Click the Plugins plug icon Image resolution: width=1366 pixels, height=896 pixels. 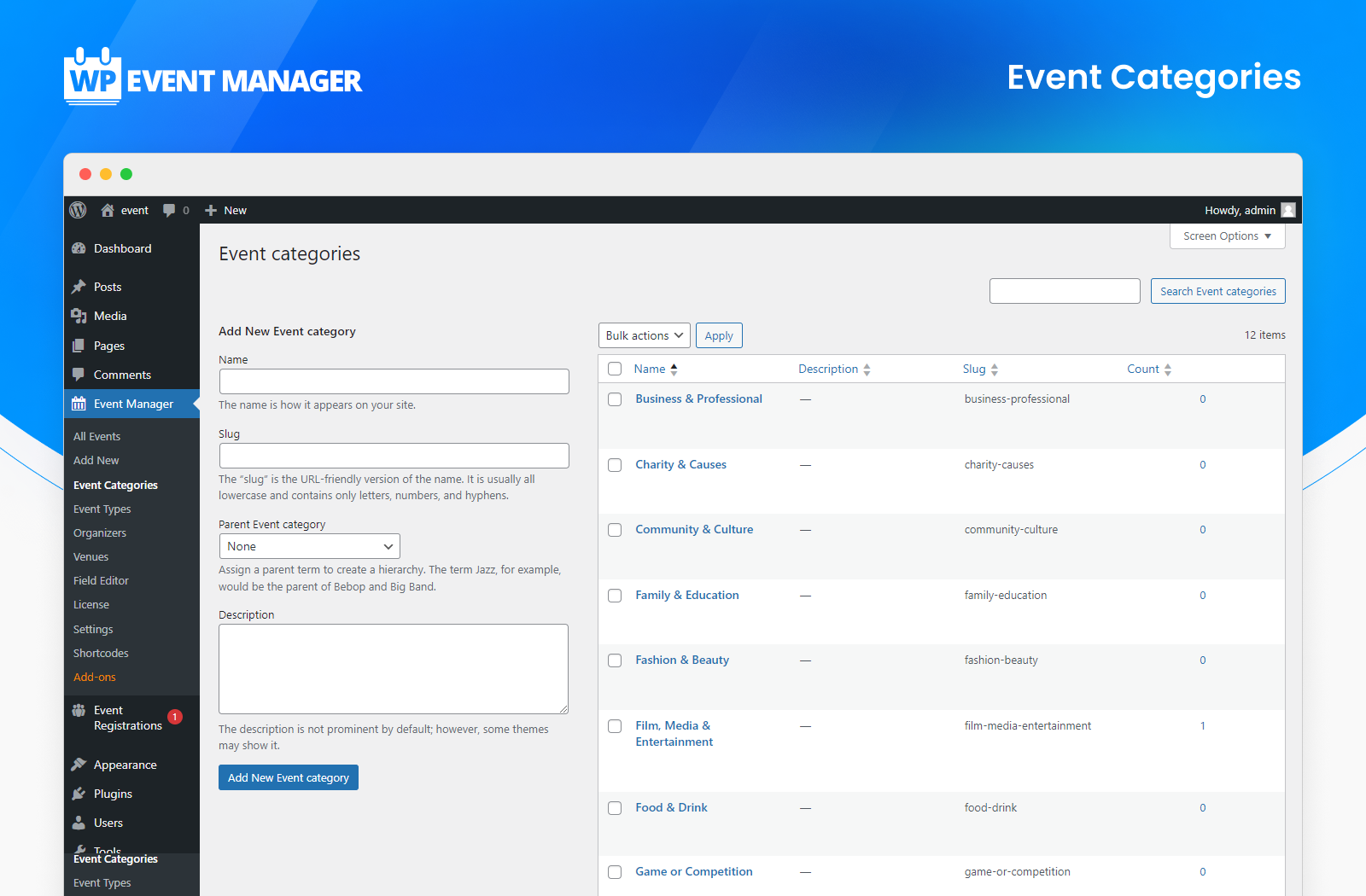79,794
